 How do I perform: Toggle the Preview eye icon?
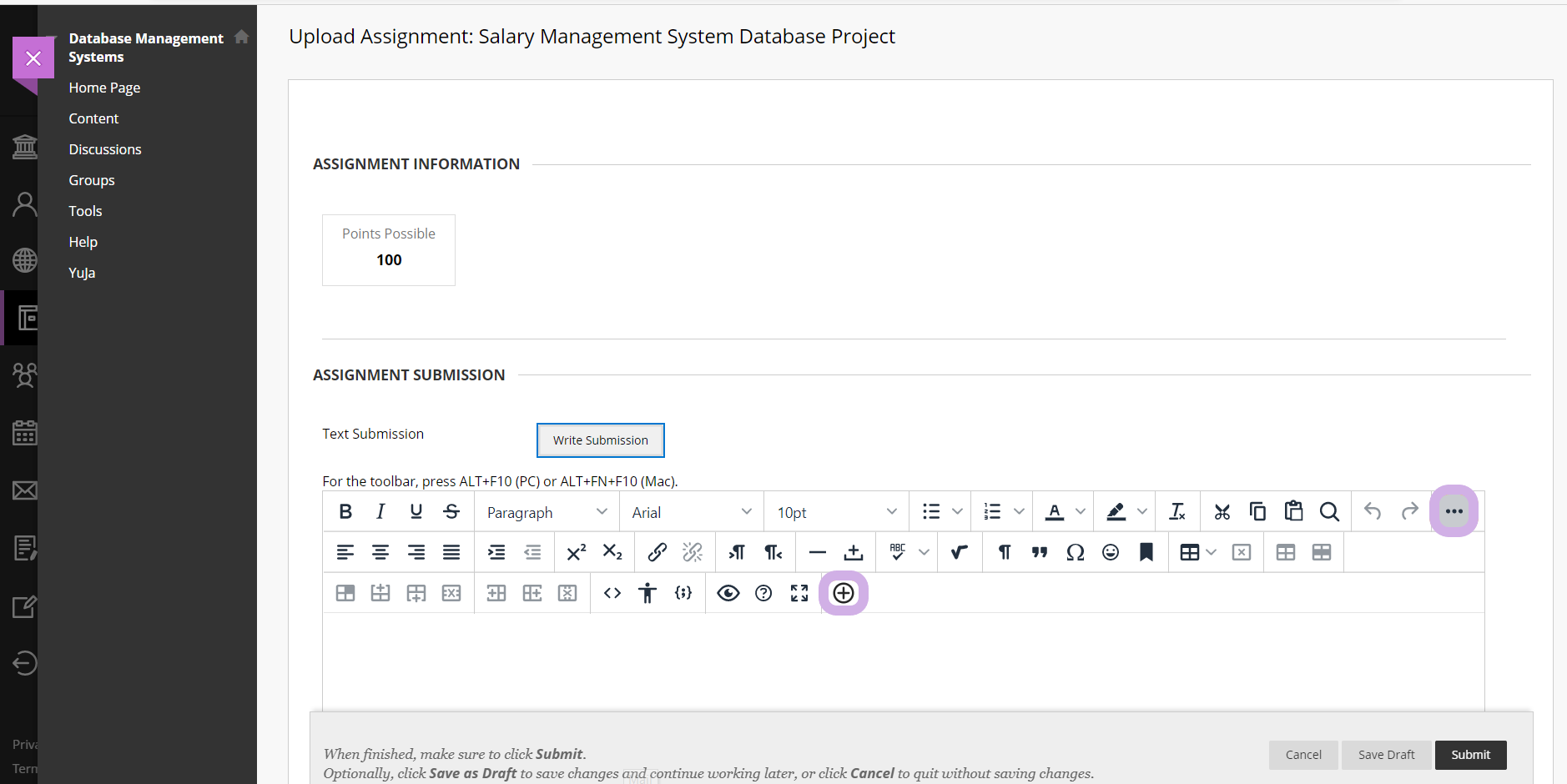(x=728, y=593)
